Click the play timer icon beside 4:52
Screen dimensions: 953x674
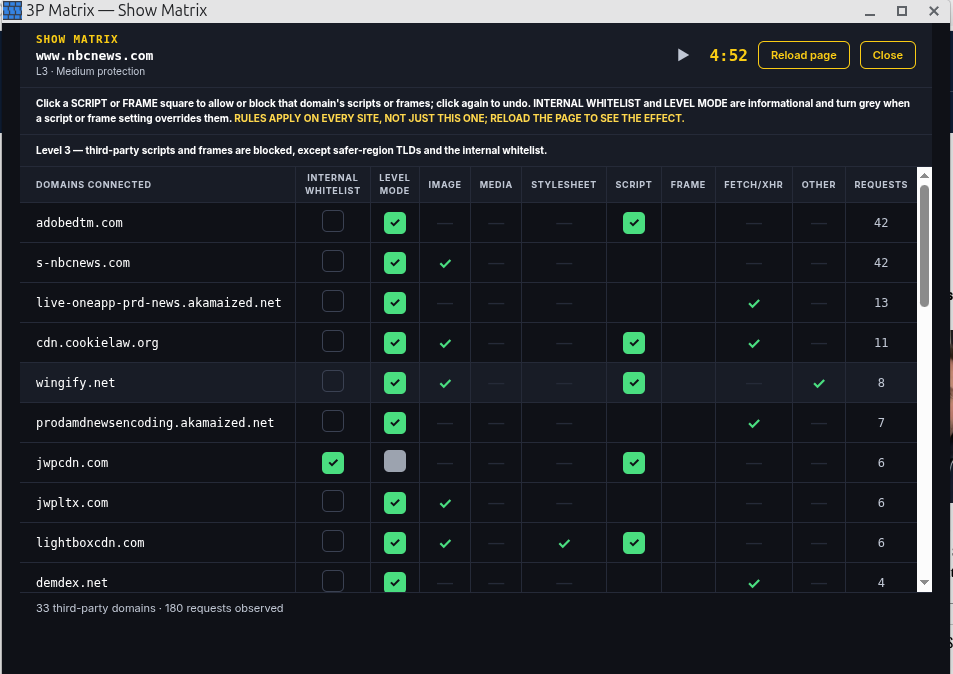click(683, 55)
